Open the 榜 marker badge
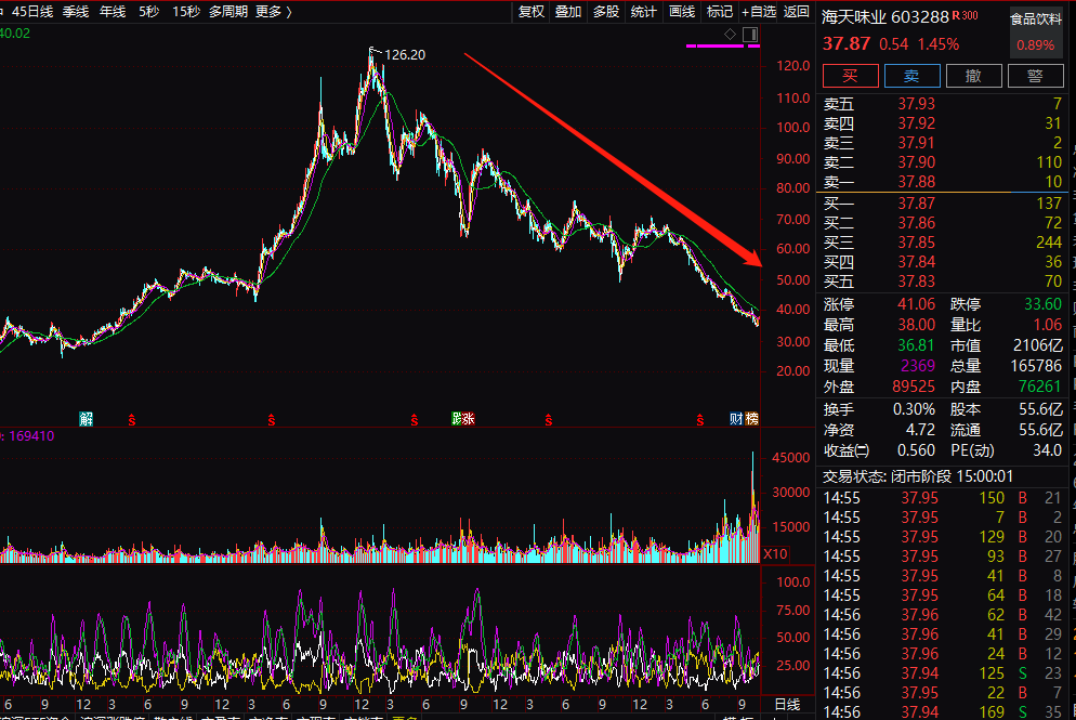 pos(751,419)
